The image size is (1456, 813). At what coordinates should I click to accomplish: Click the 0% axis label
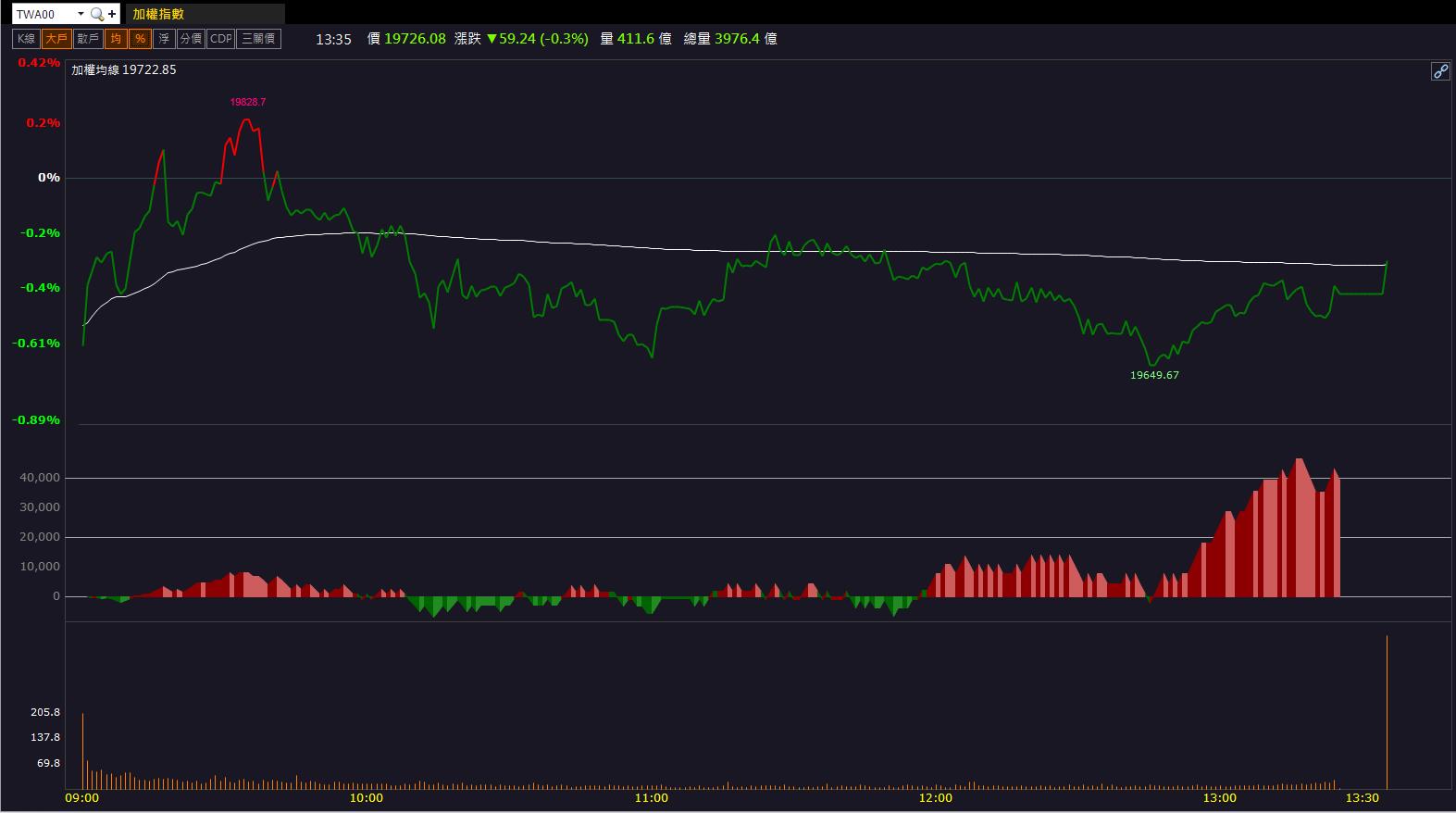[x=49, y=178]
